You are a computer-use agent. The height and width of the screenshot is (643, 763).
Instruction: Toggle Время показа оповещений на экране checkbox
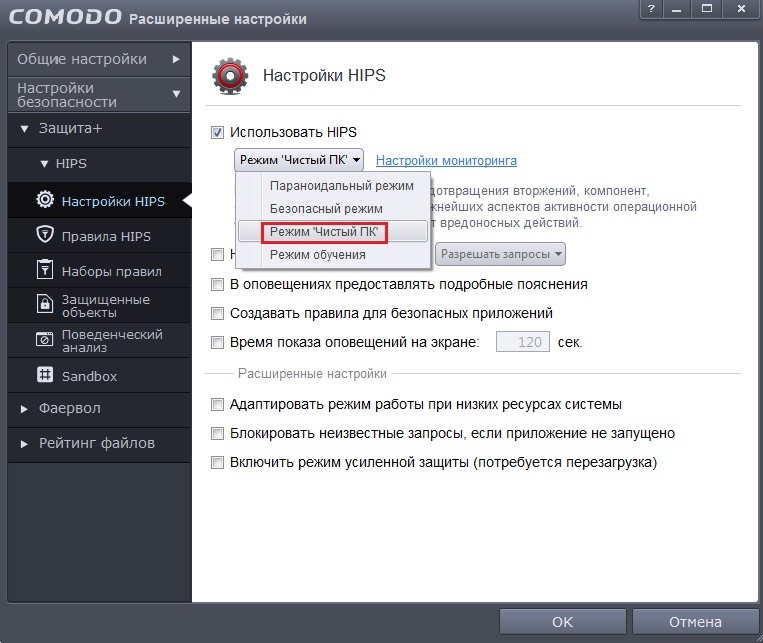coord(217,343)
